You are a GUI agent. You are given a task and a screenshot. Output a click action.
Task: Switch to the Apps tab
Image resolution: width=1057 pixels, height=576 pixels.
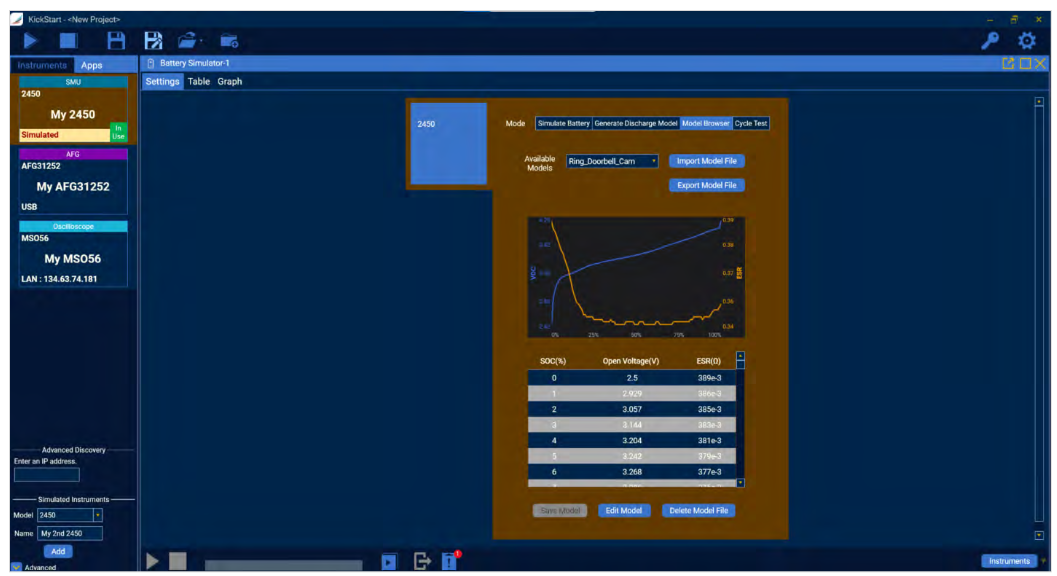point(91,65)
